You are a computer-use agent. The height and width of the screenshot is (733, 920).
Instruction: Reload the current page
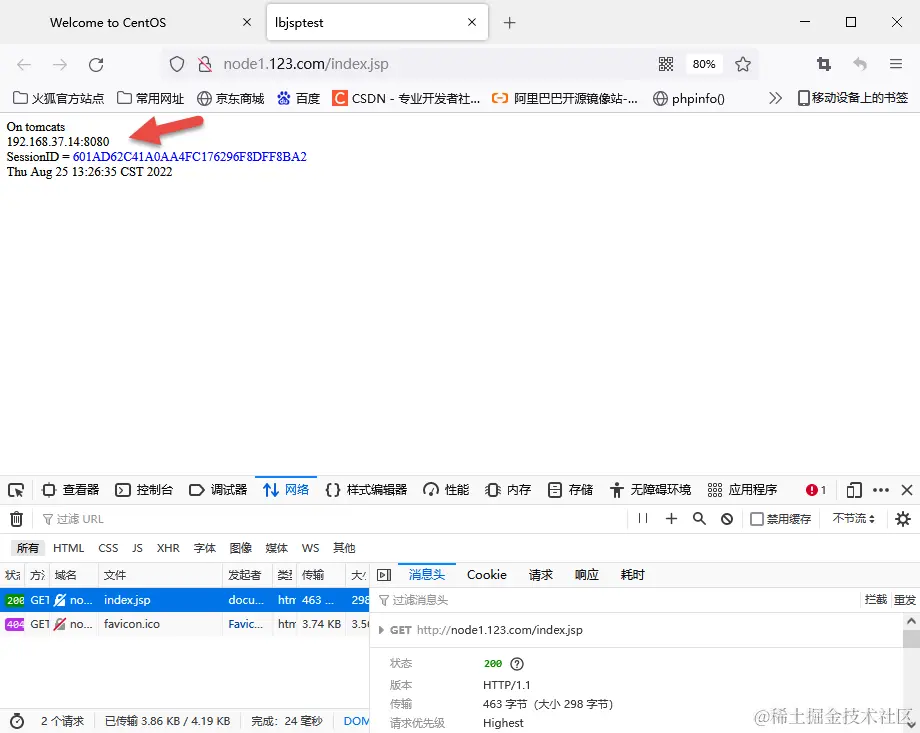(96, 65)
